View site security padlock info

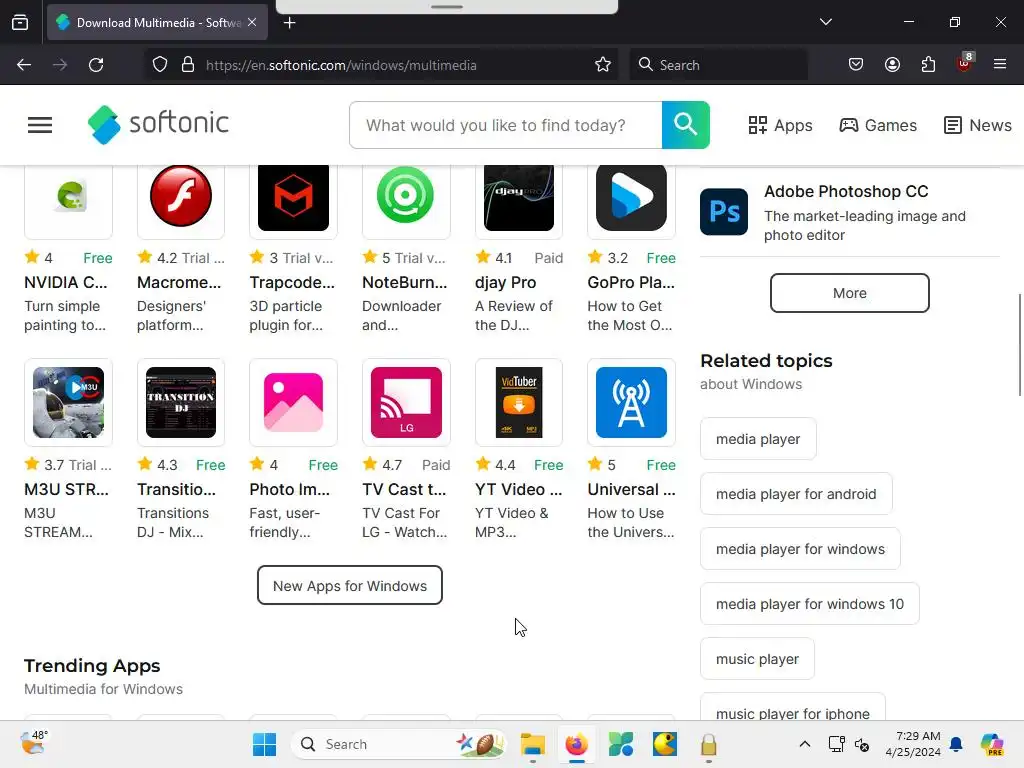coord(188,65)
